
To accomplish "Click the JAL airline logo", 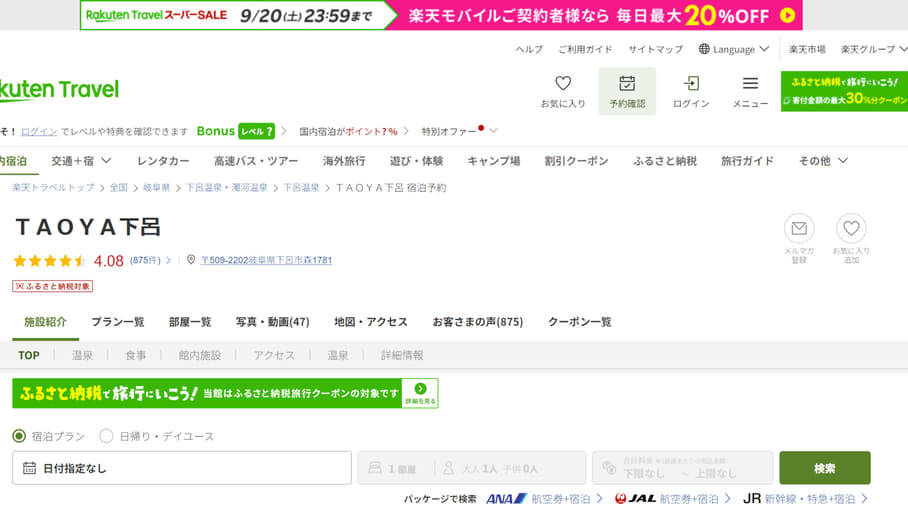I will [635, 498].
